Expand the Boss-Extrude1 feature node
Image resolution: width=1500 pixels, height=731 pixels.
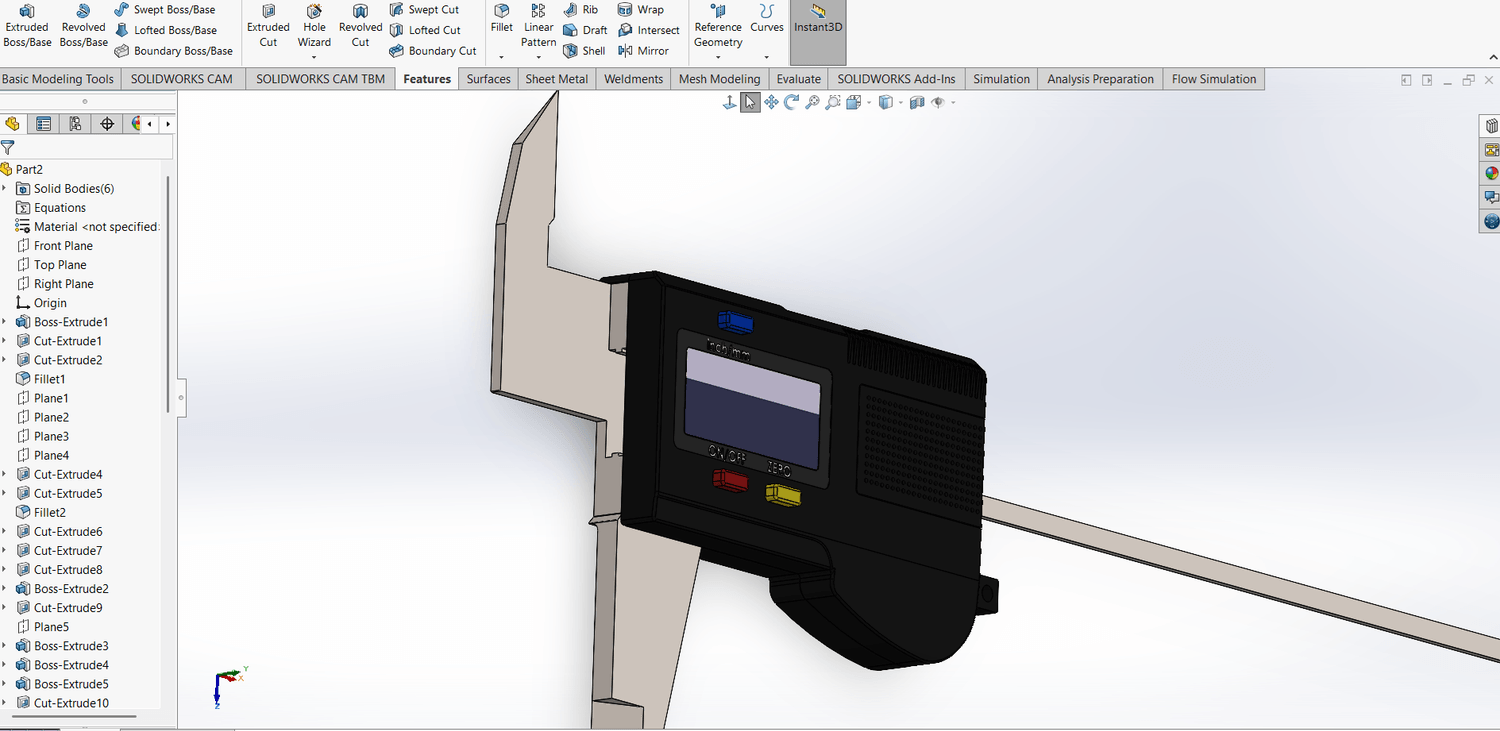point(5,322)
